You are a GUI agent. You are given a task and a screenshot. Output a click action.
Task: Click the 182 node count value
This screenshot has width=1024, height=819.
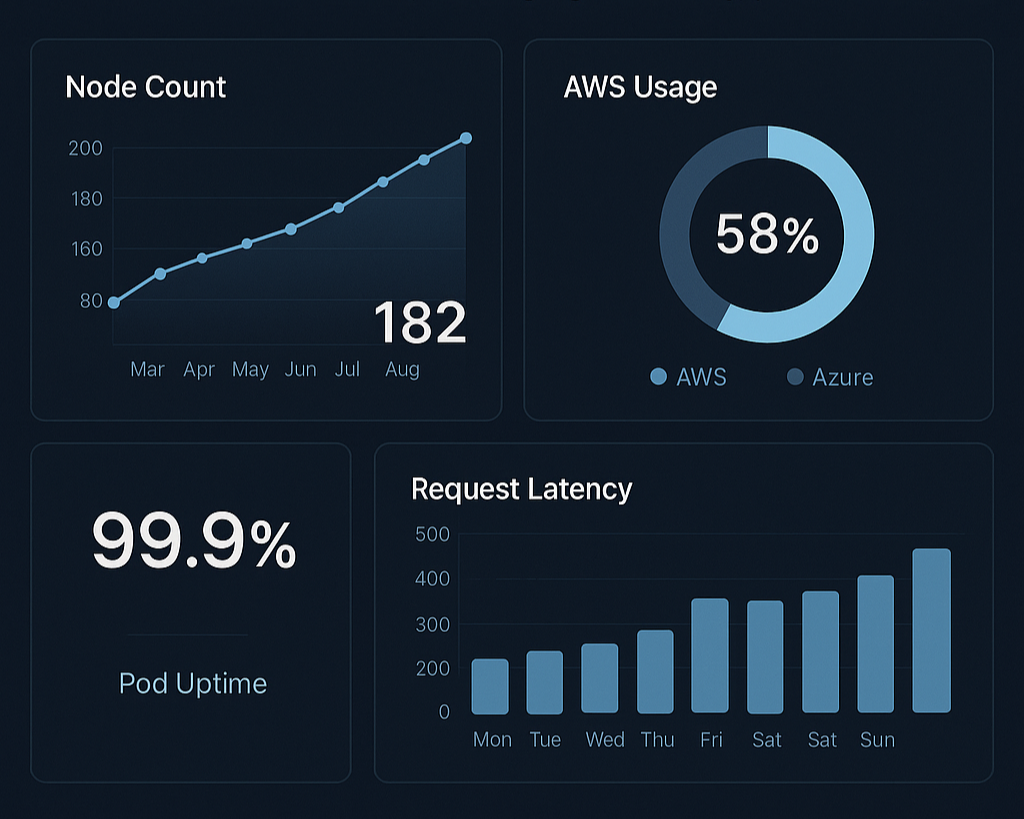pos(420,323)
